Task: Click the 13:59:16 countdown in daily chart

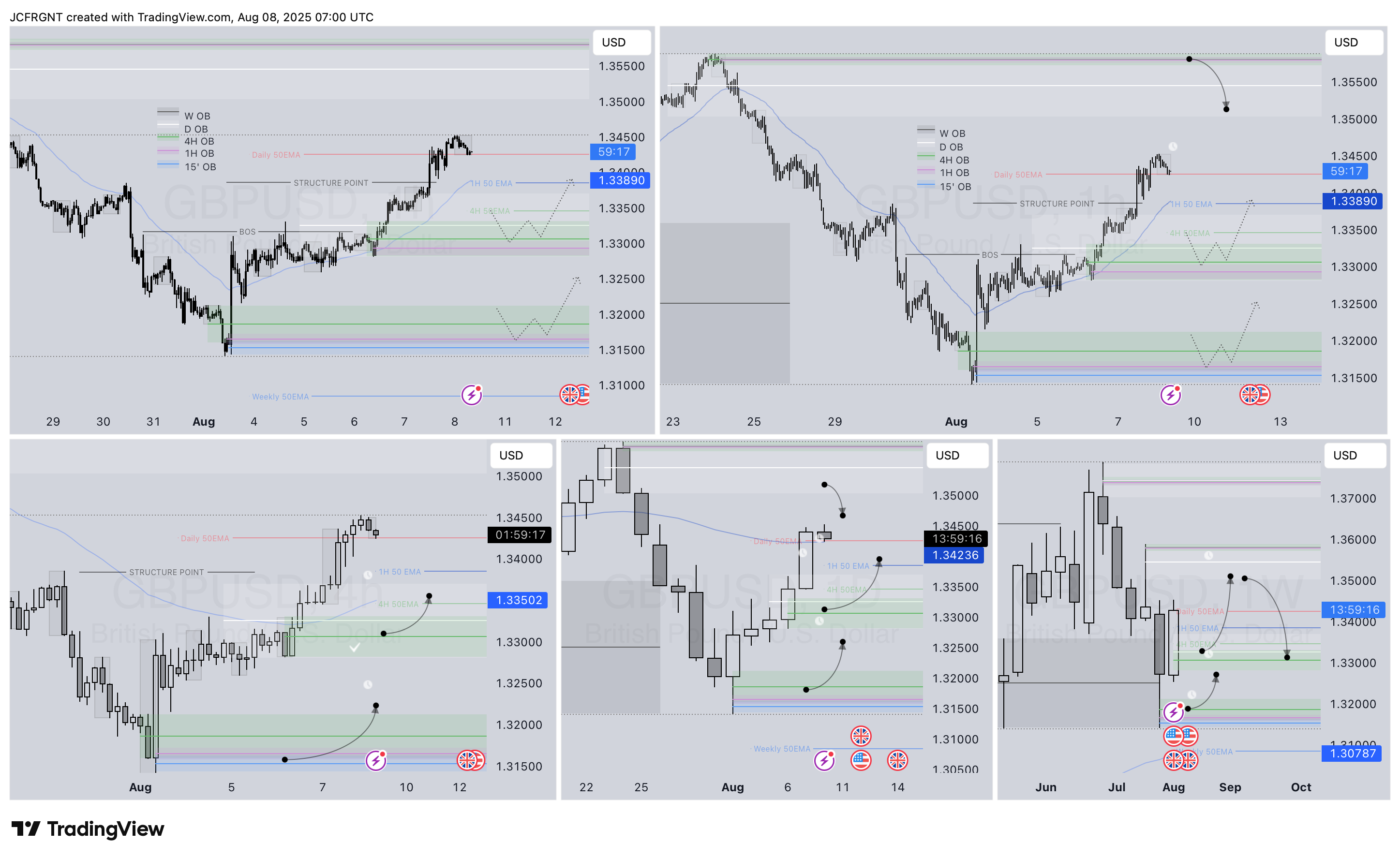Action: click(x=956, y=539)
